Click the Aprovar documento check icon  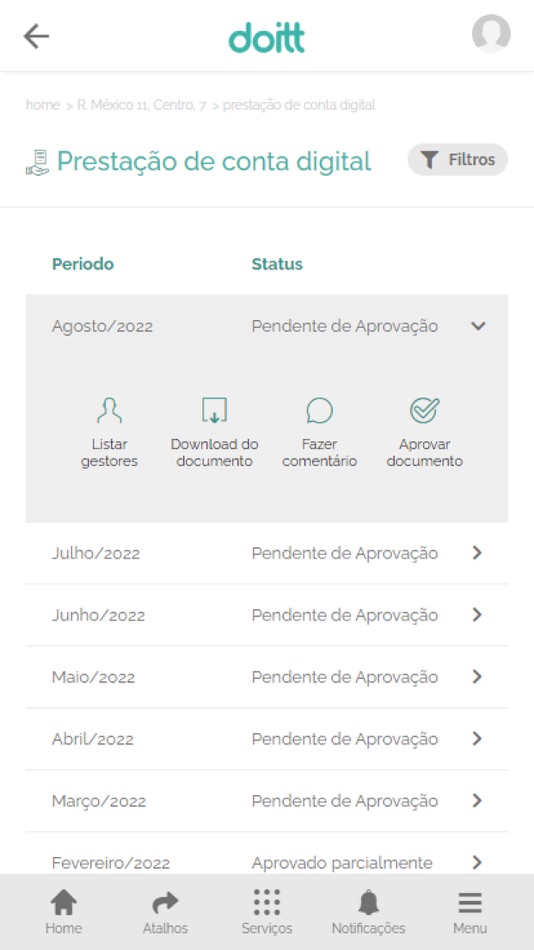pos(424,410)
